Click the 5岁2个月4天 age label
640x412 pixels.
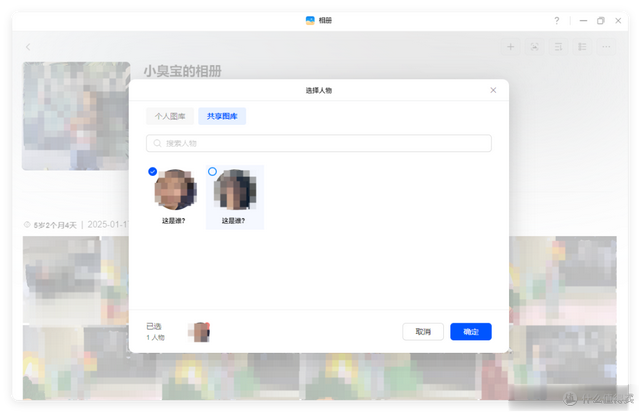point(55,225)
